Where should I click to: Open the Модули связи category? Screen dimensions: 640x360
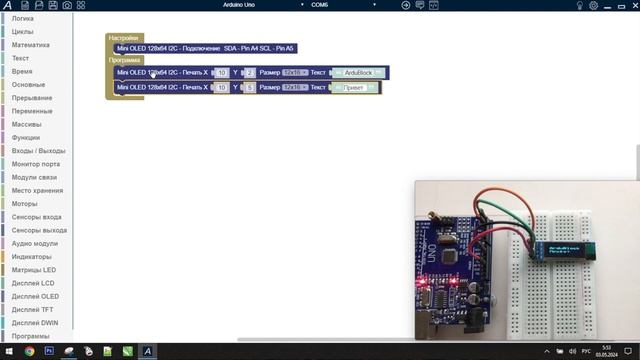pos(34,177)
